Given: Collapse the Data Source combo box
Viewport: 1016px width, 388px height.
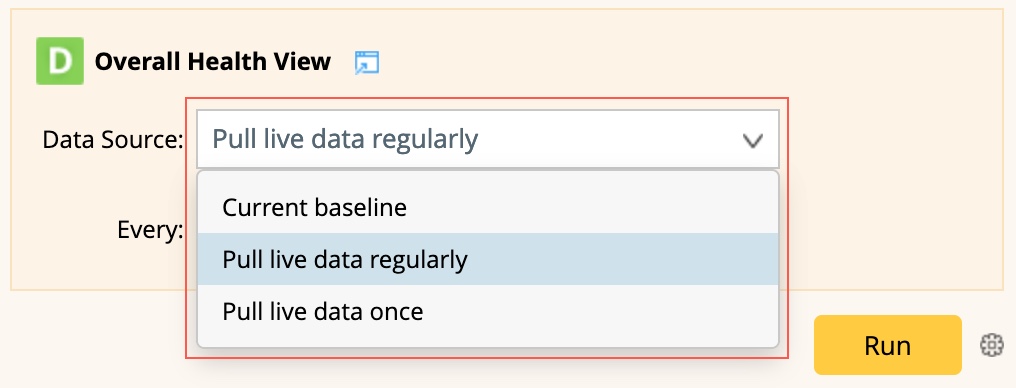Looking at the screenshot, I should tap(488, 139).
